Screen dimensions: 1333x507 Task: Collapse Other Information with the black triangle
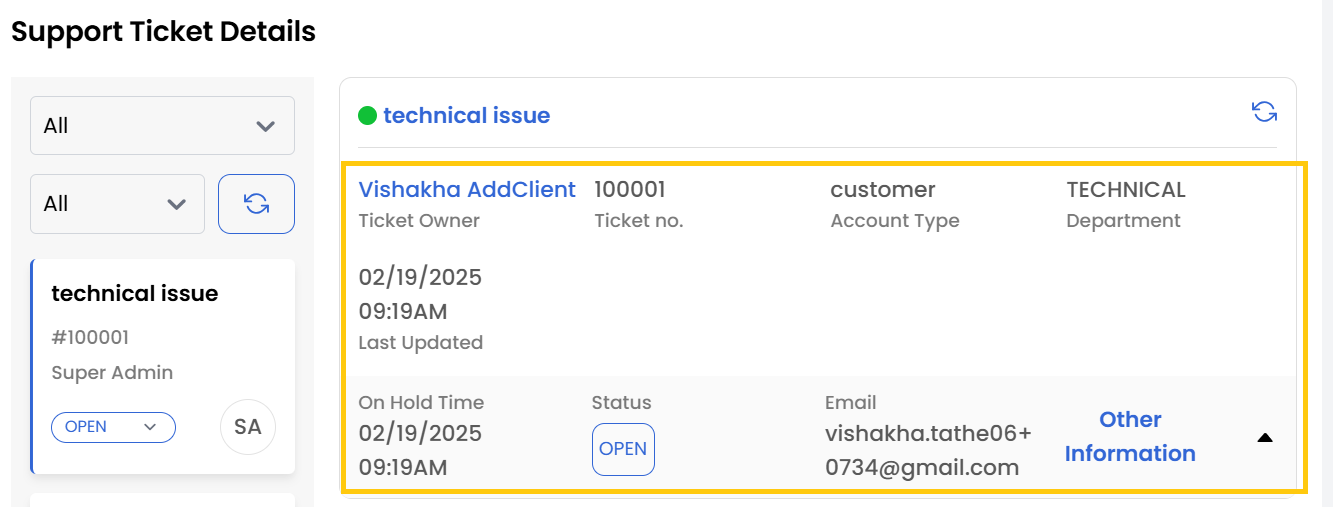tap(1265, 438)
